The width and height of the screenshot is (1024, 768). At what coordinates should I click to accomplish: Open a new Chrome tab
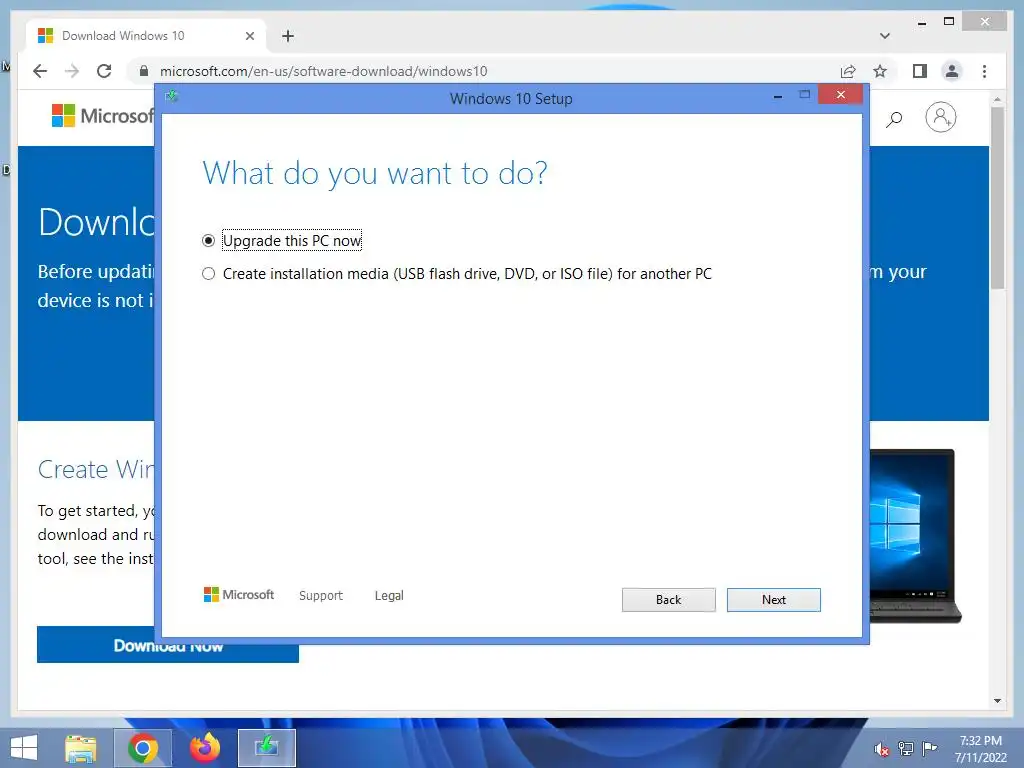tap(288, 36)
